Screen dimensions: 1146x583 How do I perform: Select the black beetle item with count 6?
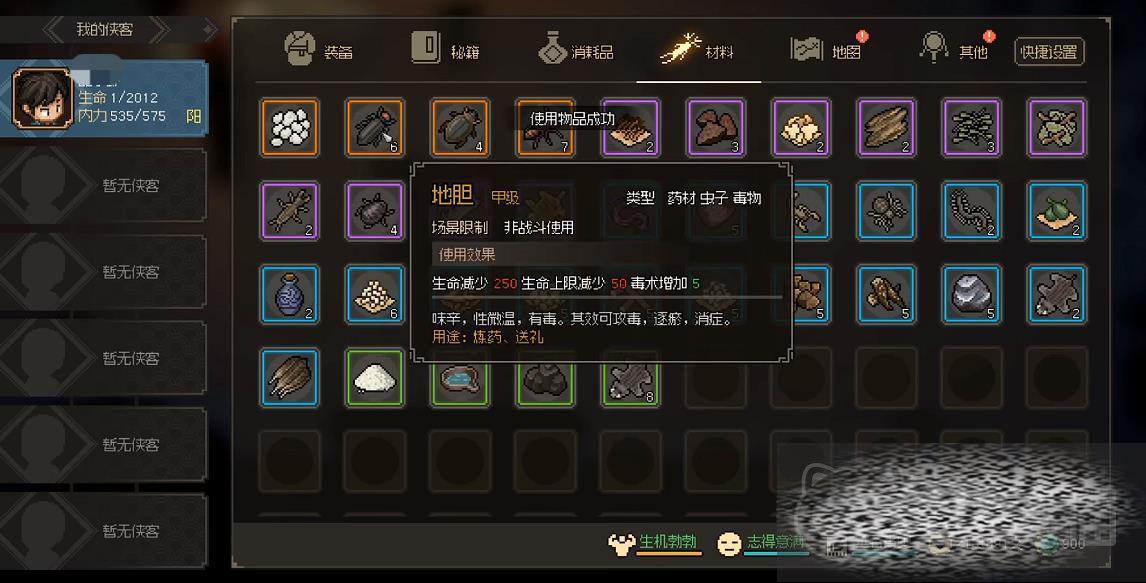(x=374, y=127)
